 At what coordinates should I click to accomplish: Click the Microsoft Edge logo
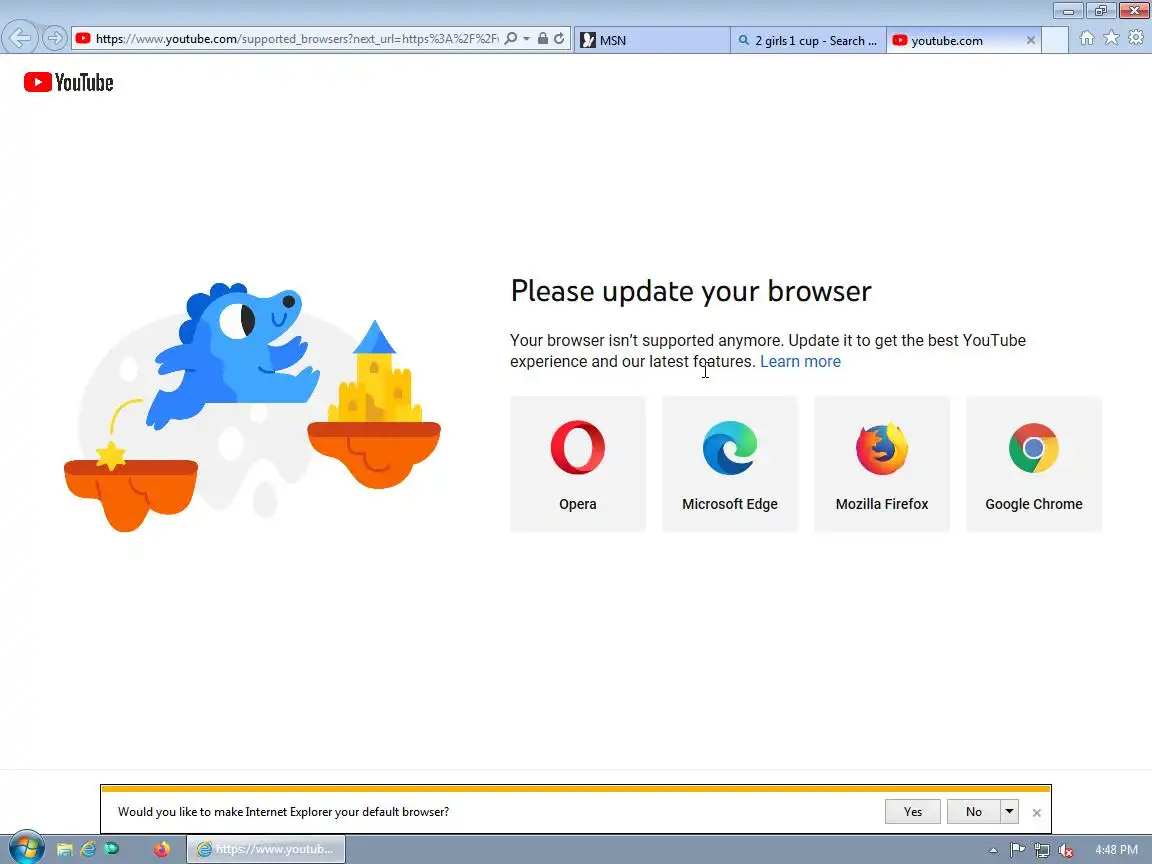730,447
